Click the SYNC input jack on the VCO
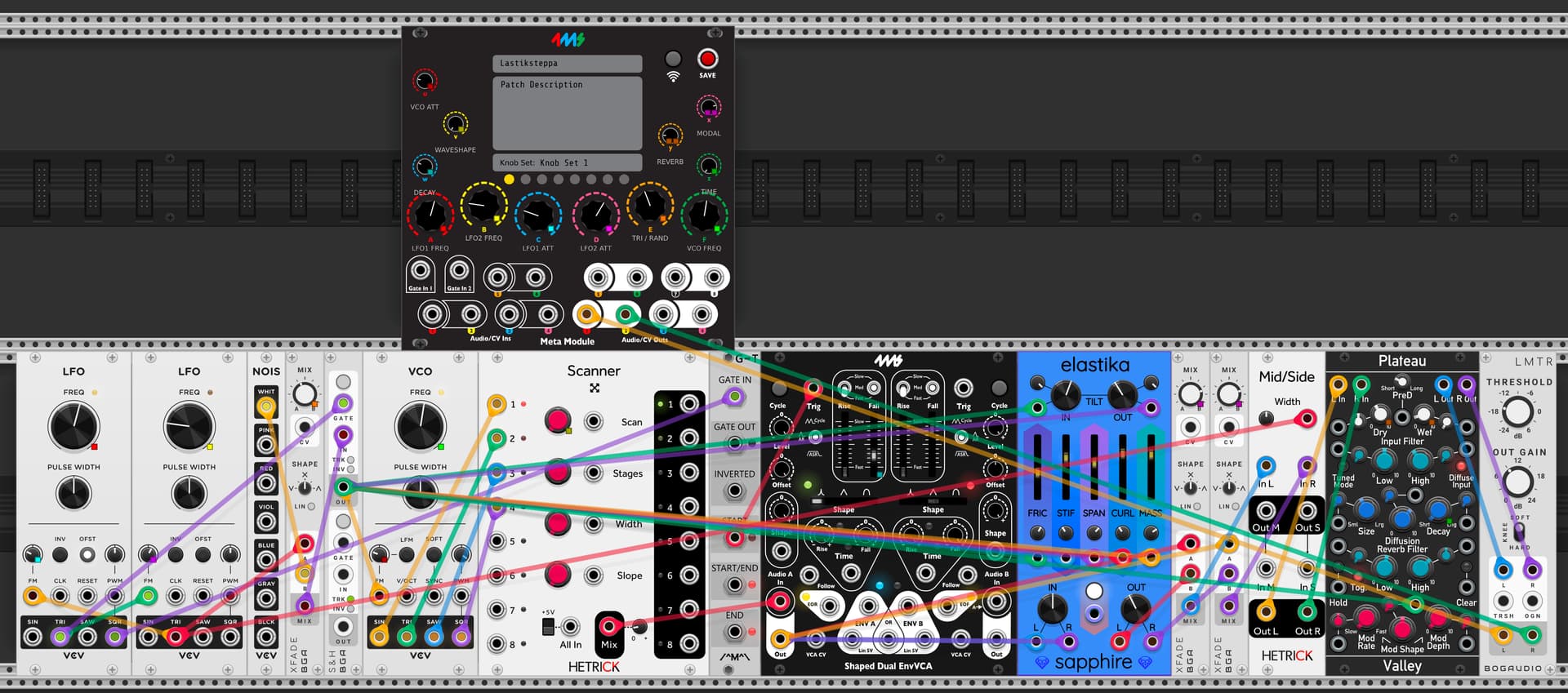The width and height of the screenshot is (1568, 693). [434, 596]
